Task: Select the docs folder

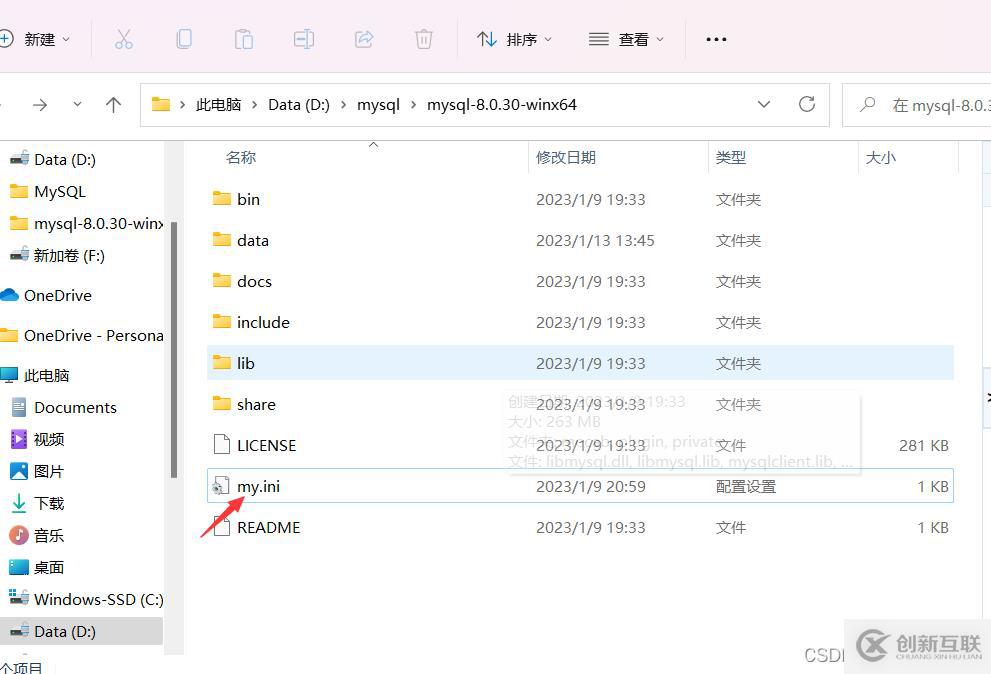Action: point(580,281)
